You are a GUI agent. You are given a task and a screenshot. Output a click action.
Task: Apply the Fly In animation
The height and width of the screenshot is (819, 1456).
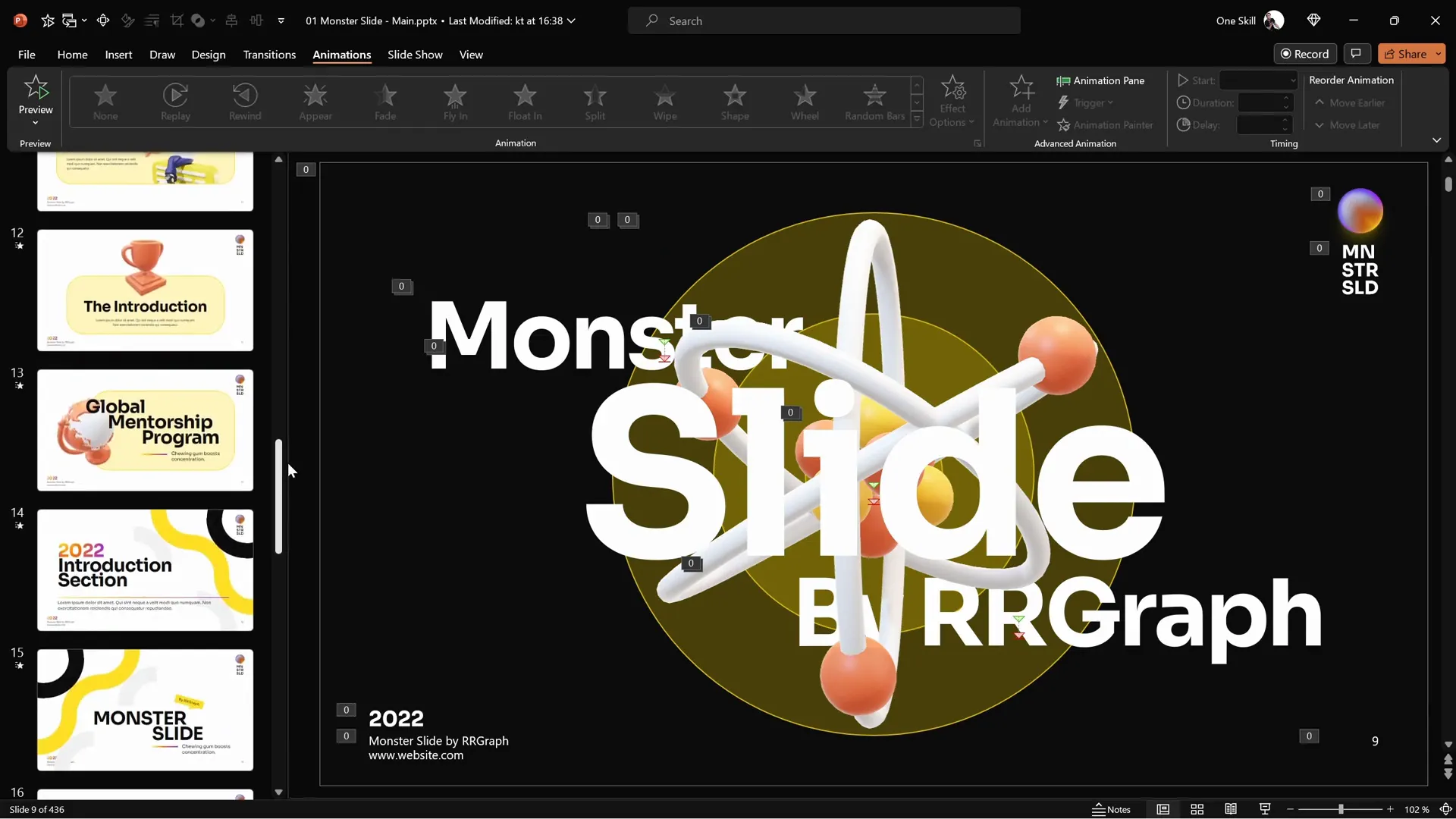point(455,102)
